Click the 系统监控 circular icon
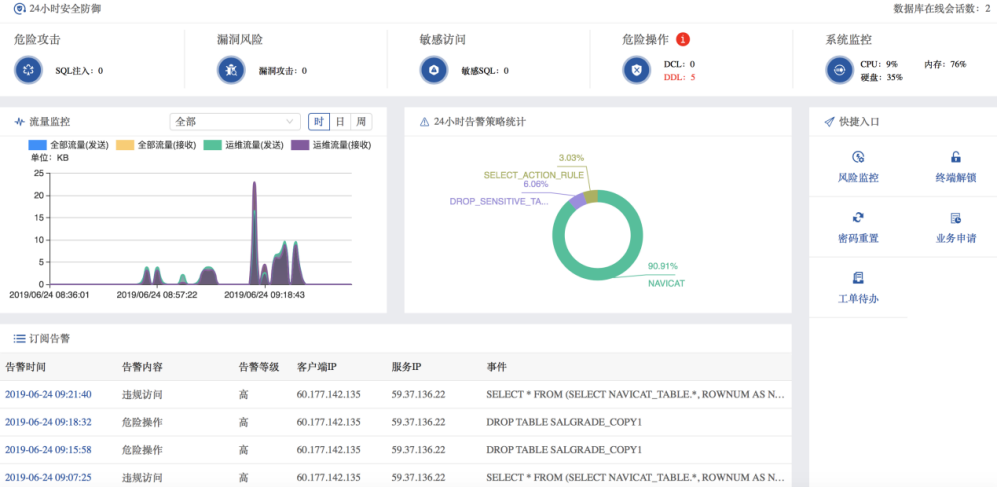This screenshot has width=997, height=487. pyautogui.click(x=839, y=70)
